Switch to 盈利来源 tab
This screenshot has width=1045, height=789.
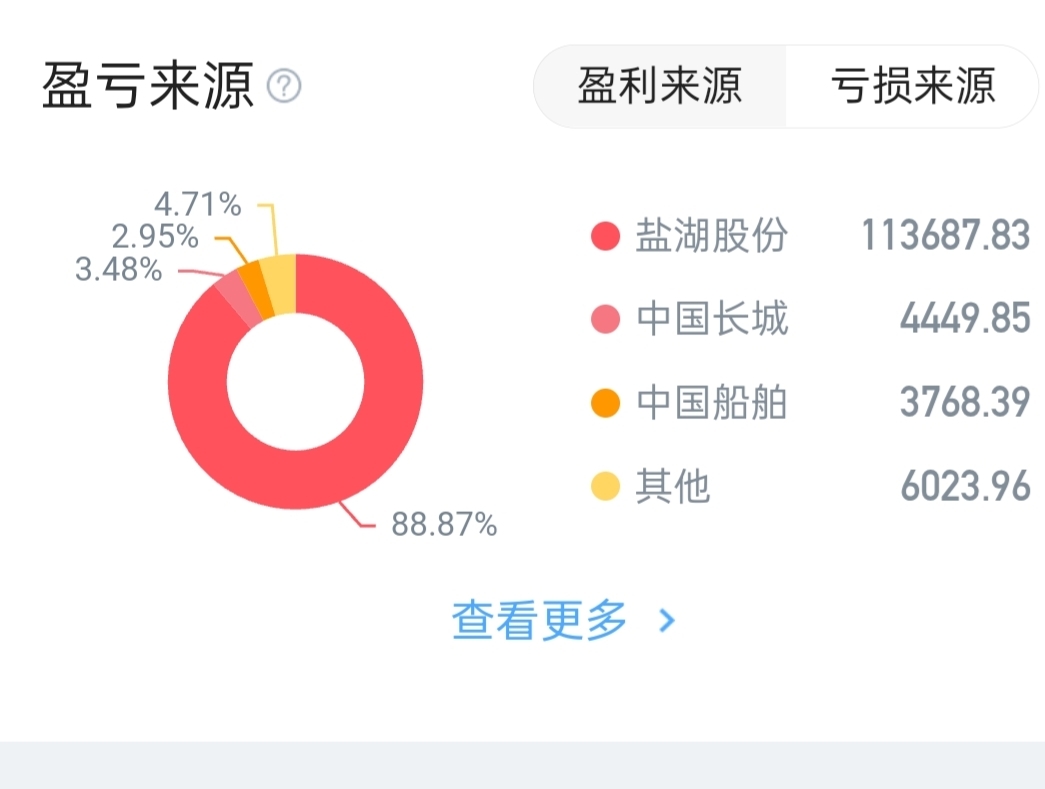pyautogui.click(x=660, y=86)
